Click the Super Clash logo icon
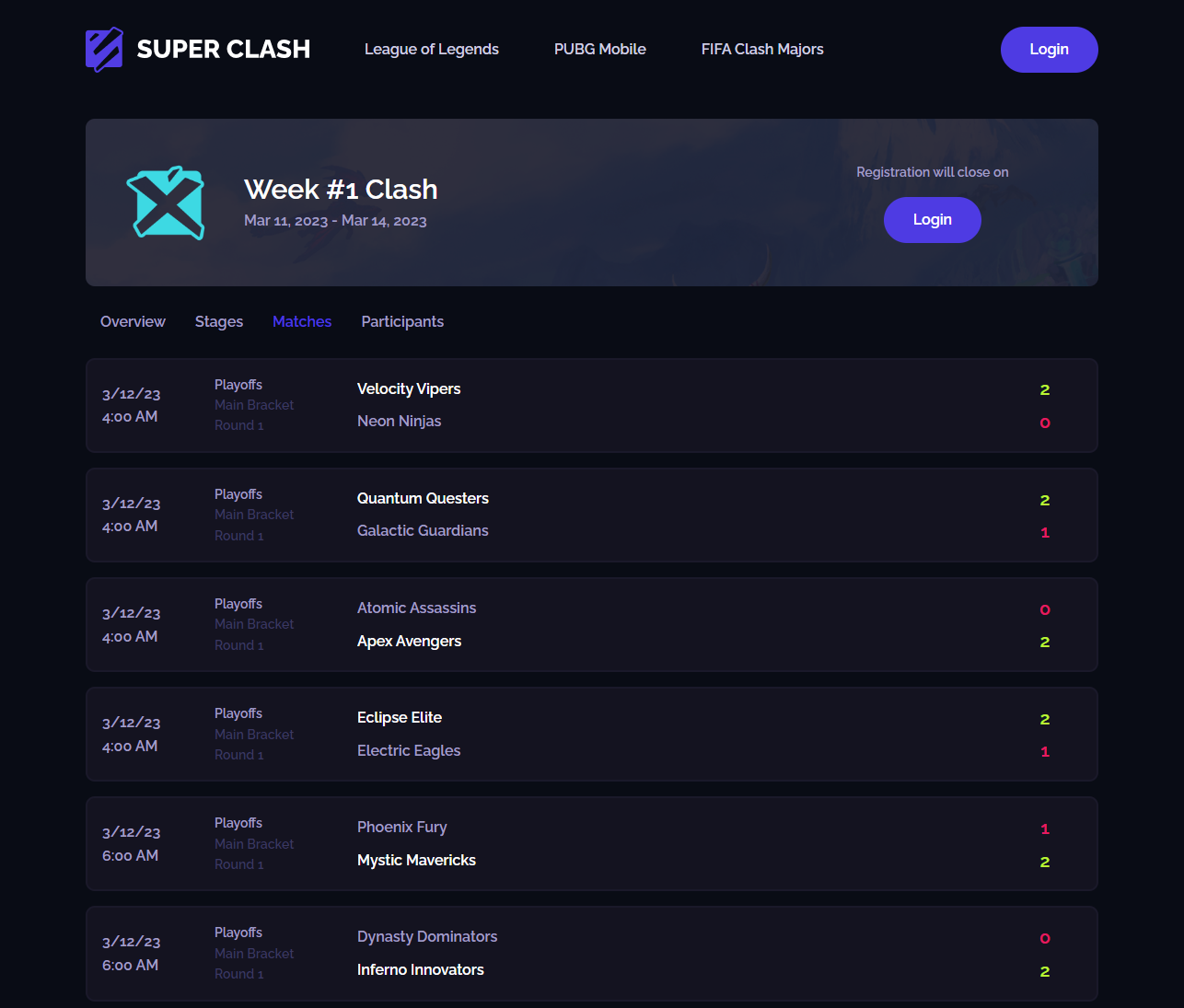 pyautogui.click(x=104, y=50)
